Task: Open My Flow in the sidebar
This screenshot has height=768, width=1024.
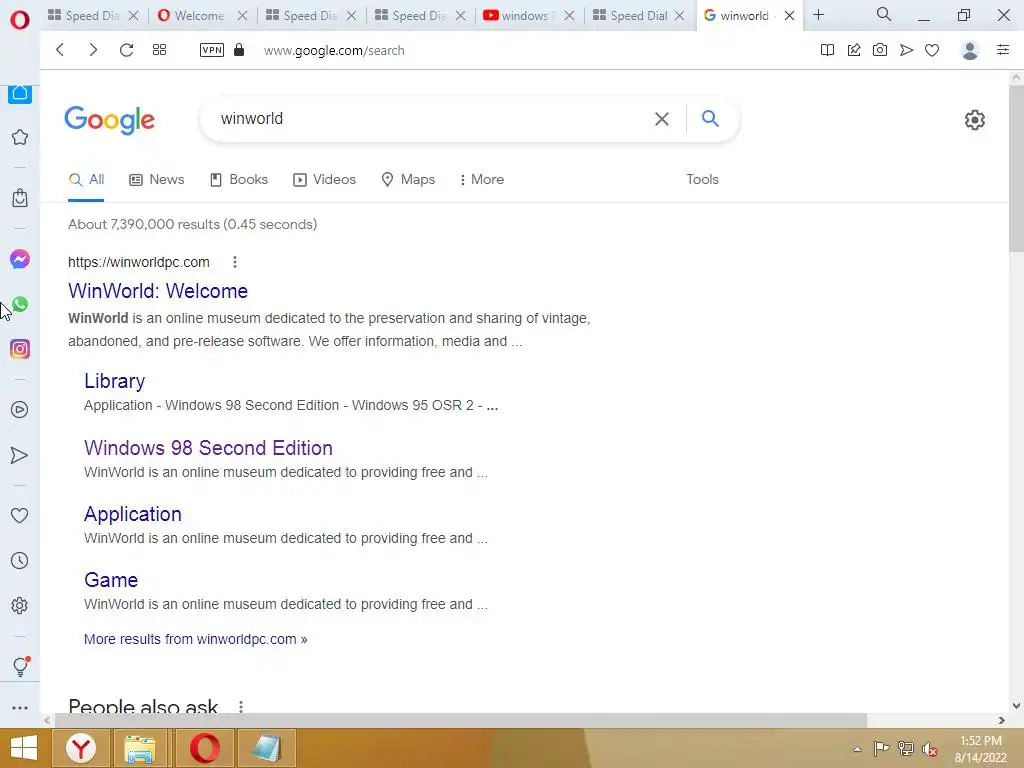Action: 20,455
